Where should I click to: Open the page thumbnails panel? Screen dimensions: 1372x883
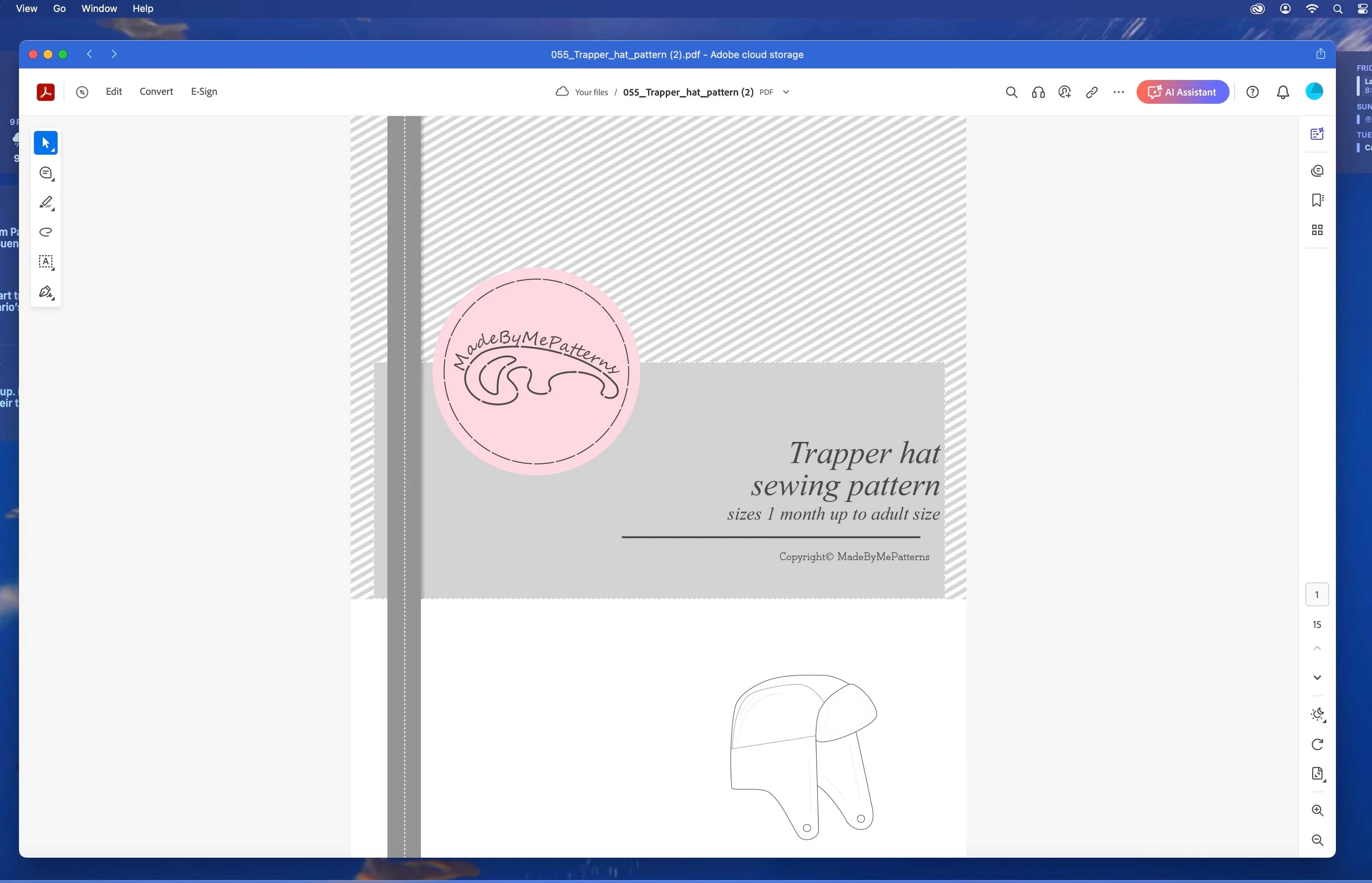click(x=1316, y=230)
